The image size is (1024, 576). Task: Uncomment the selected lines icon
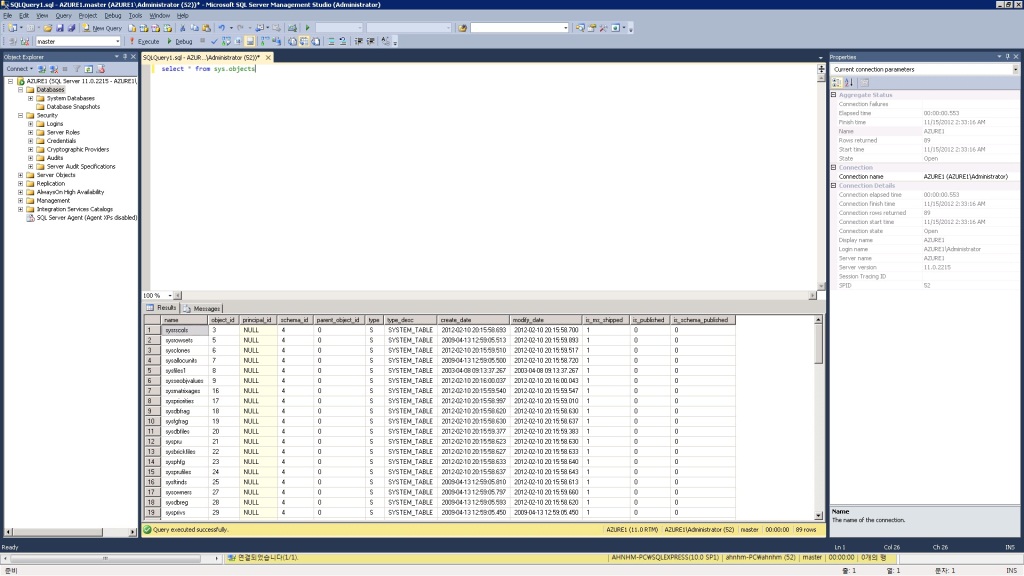[343, 41]
